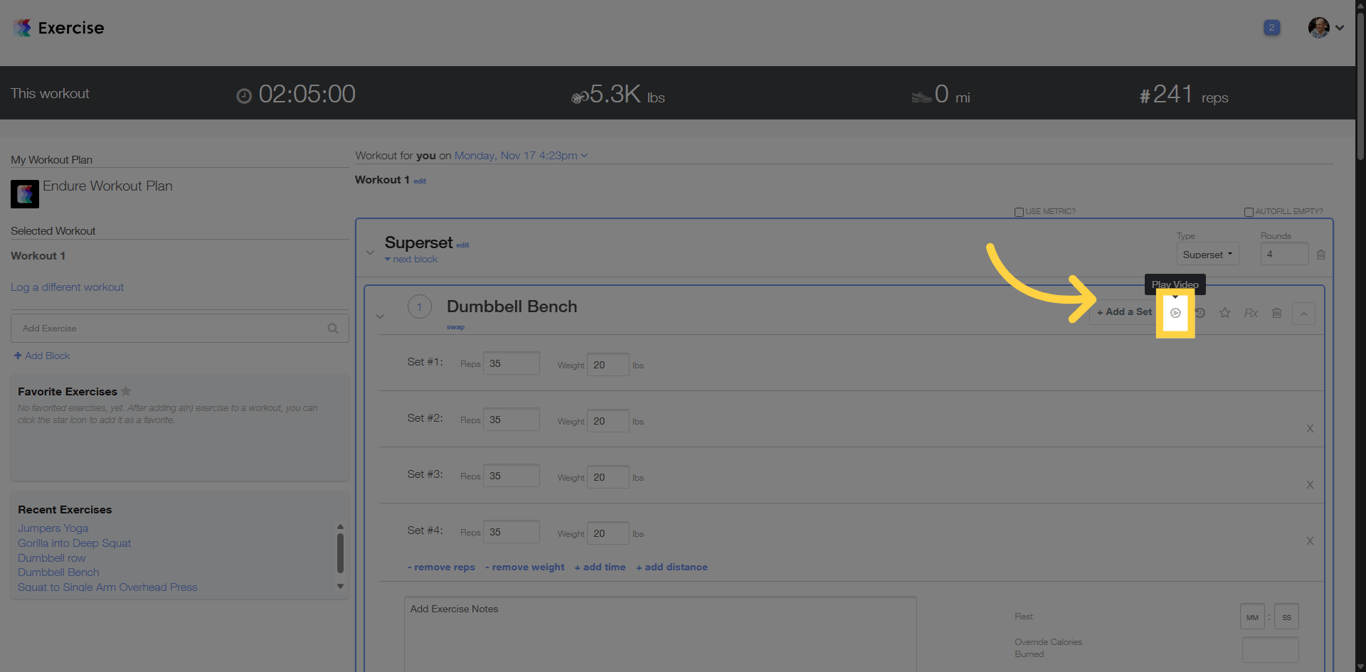Select Jumpers Yoga from Recent Exercises
This screenshot has height=672, width=1366.
click(53, 528)
